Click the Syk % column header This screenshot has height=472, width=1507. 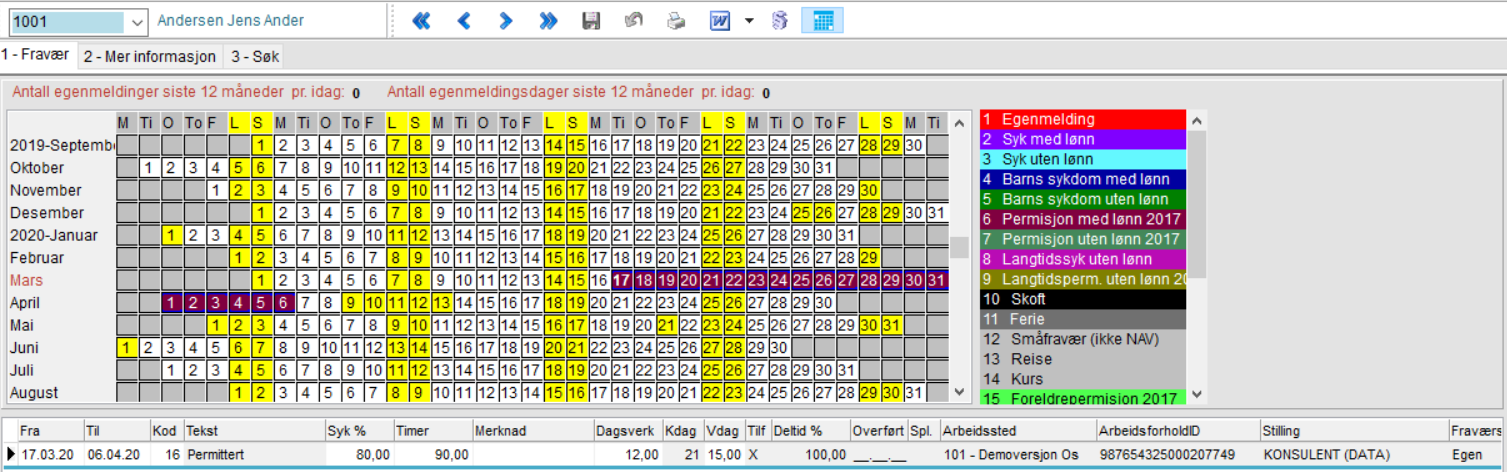[357, 431]
